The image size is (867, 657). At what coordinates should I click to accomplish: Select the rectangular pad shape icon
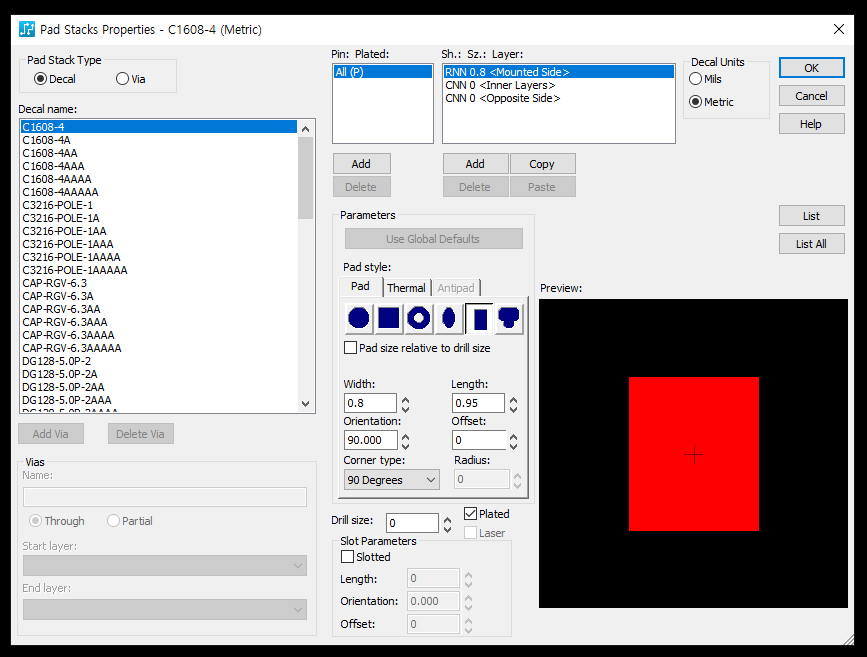[x=480, y=319]
